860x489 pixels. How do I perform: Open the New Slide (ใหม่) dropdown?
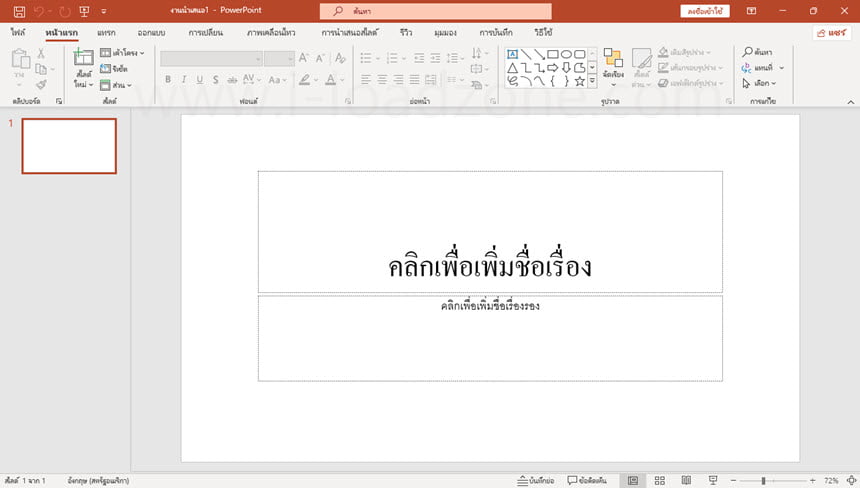click(83, 85)
